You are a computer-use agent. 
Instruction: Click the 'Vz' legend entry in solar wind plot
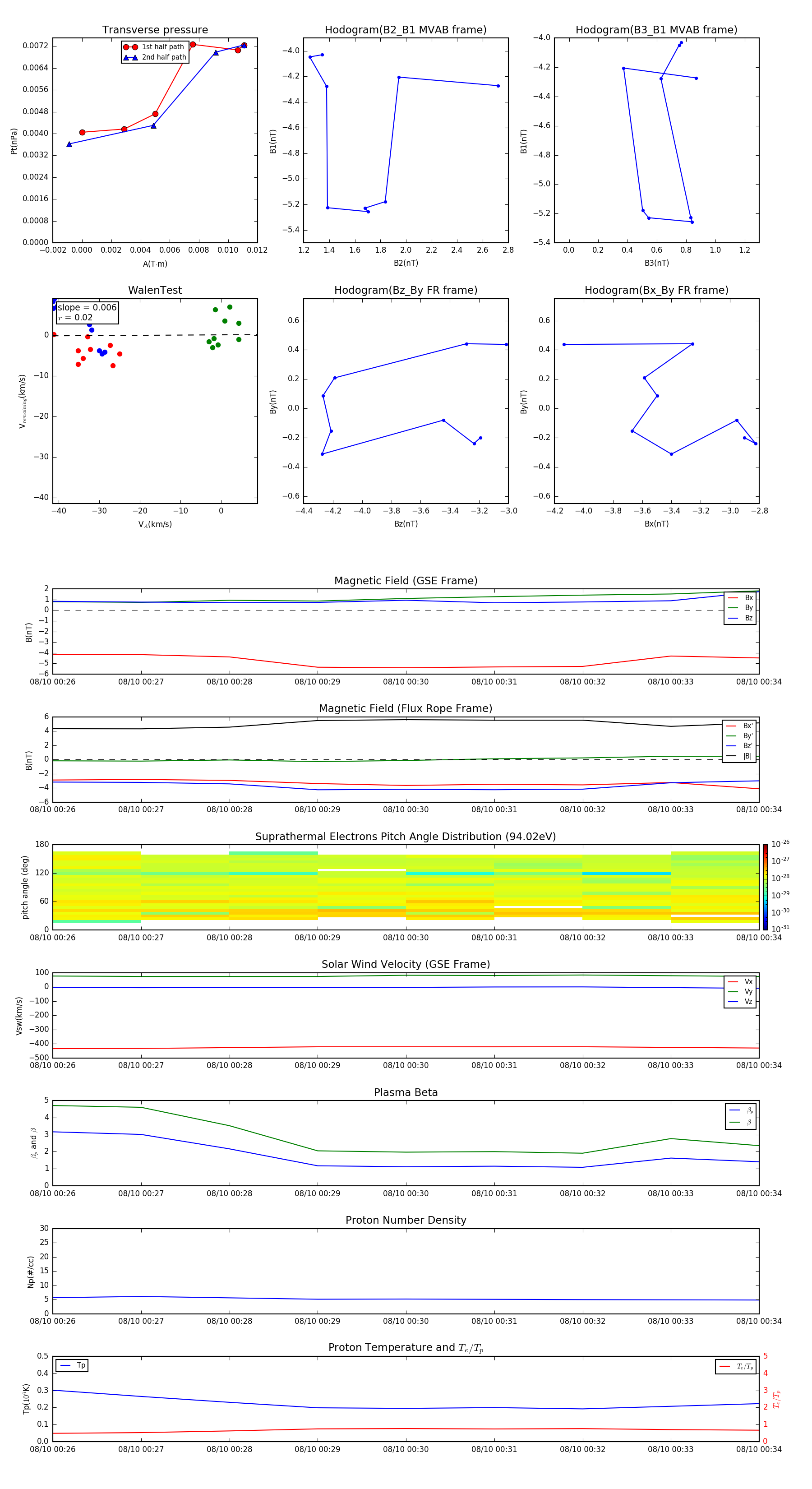coord(740,1002)
